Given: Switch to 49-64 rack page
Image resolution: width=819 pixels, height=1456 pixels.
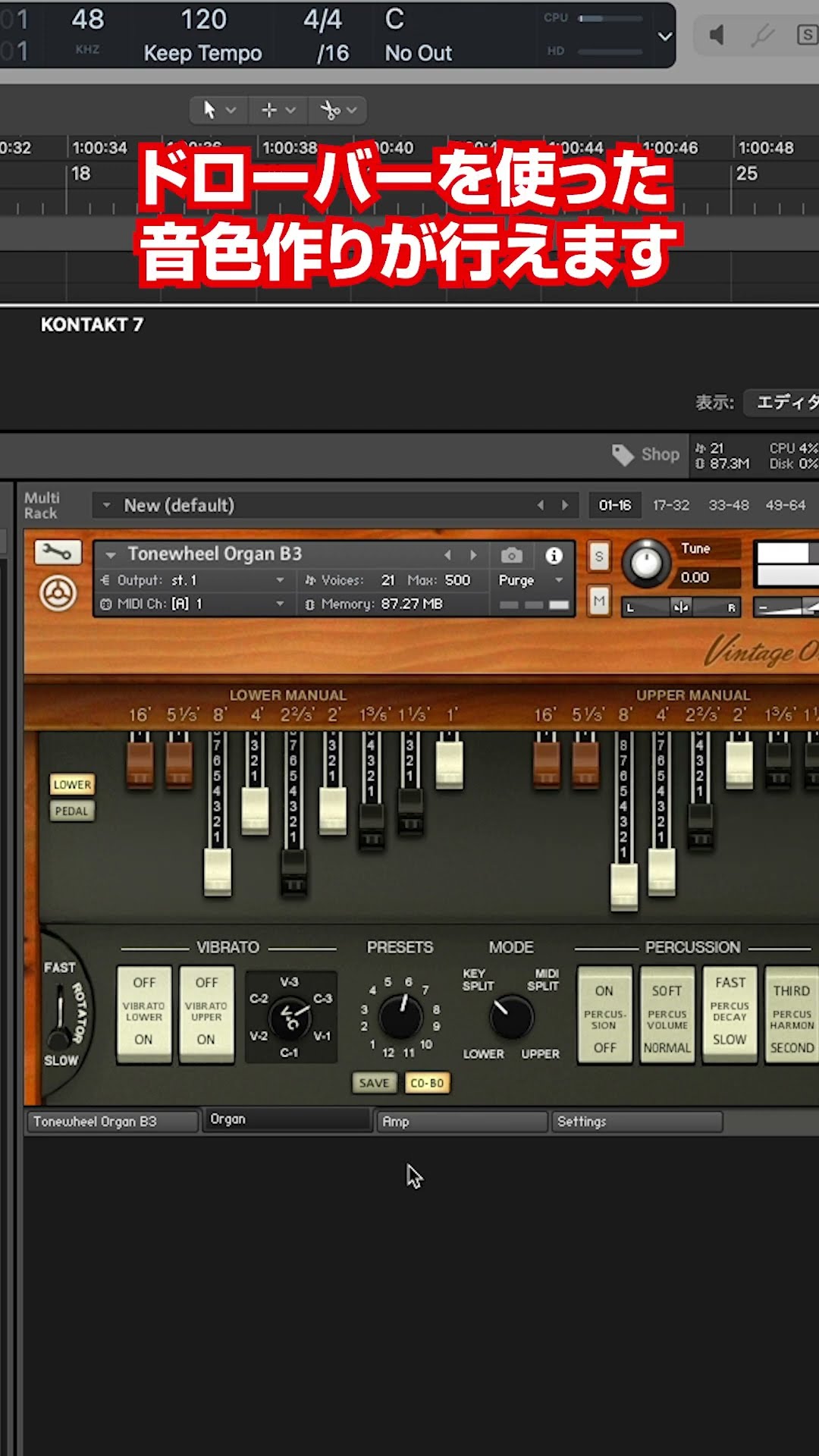Looking at the screenshot, I should click(786, 505).
